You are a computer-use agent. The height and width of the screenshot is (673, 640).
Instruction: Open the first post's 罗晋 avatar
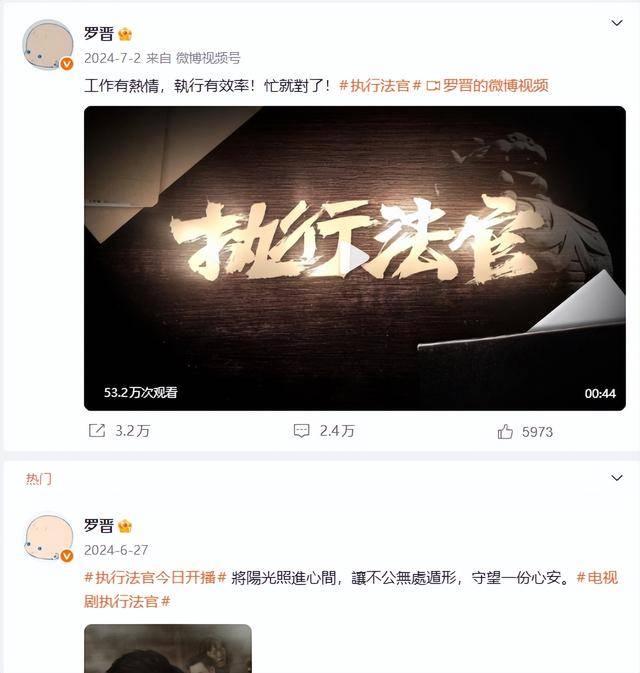tap(48, 44)
